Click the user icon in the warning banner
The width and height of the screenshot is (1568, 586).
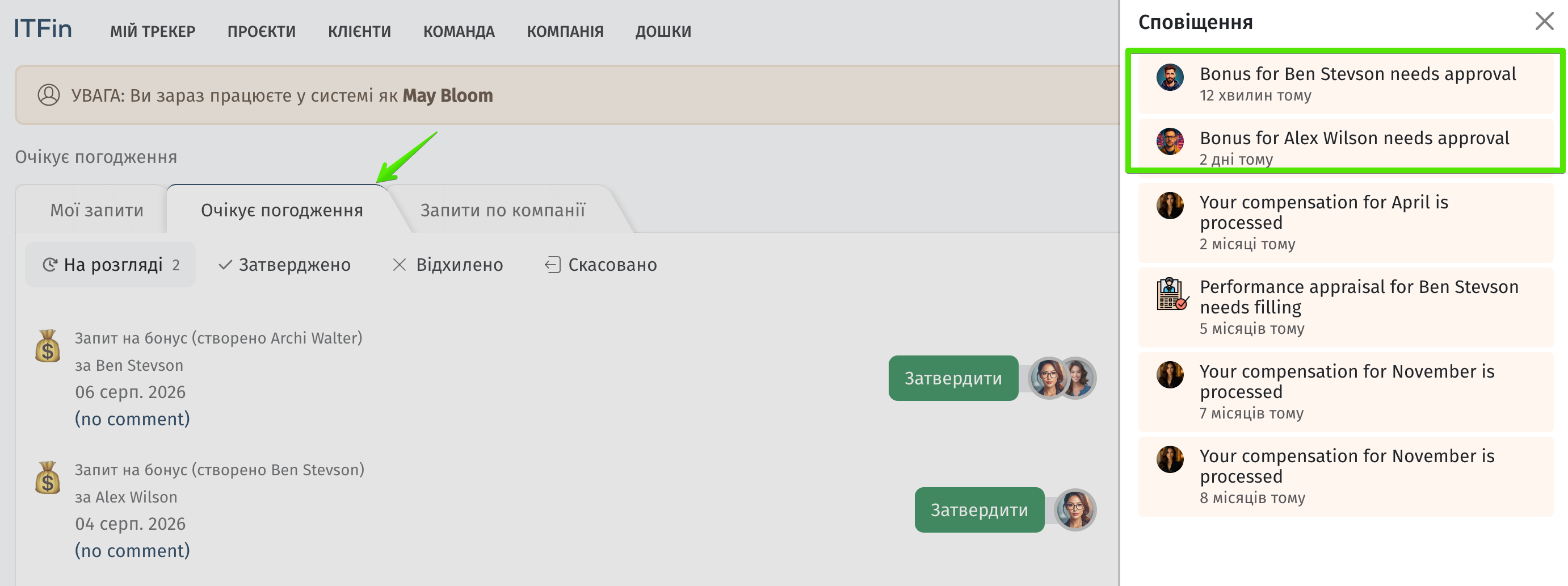click(49, 95)
